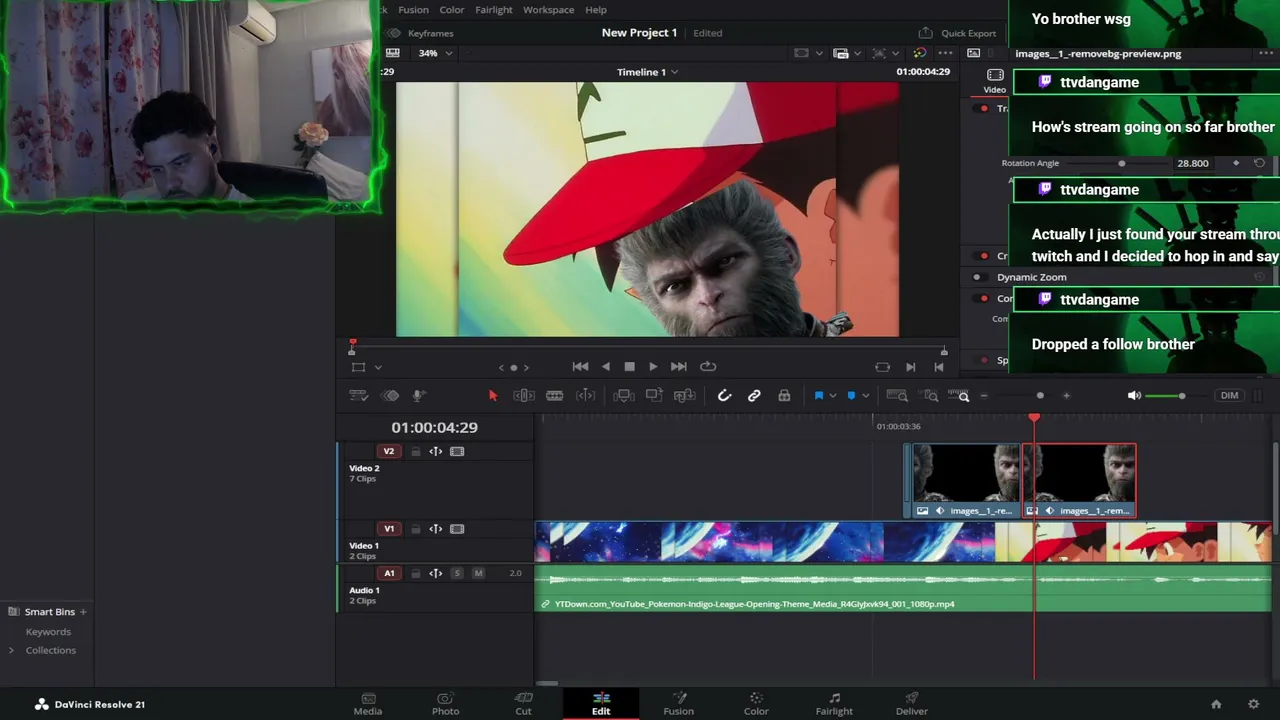This screenshot has height=720, width=1280.
Task: Select the arrow Selection Mode tool
Action: point(492,396)
